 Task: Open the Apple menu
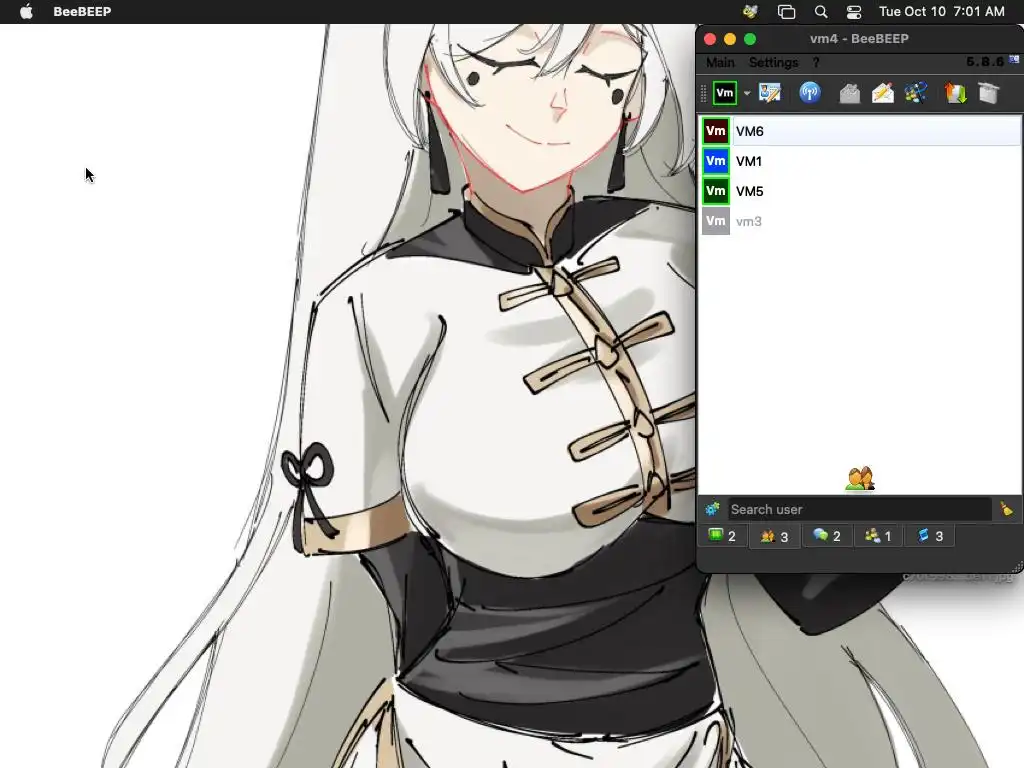point(26,12)
